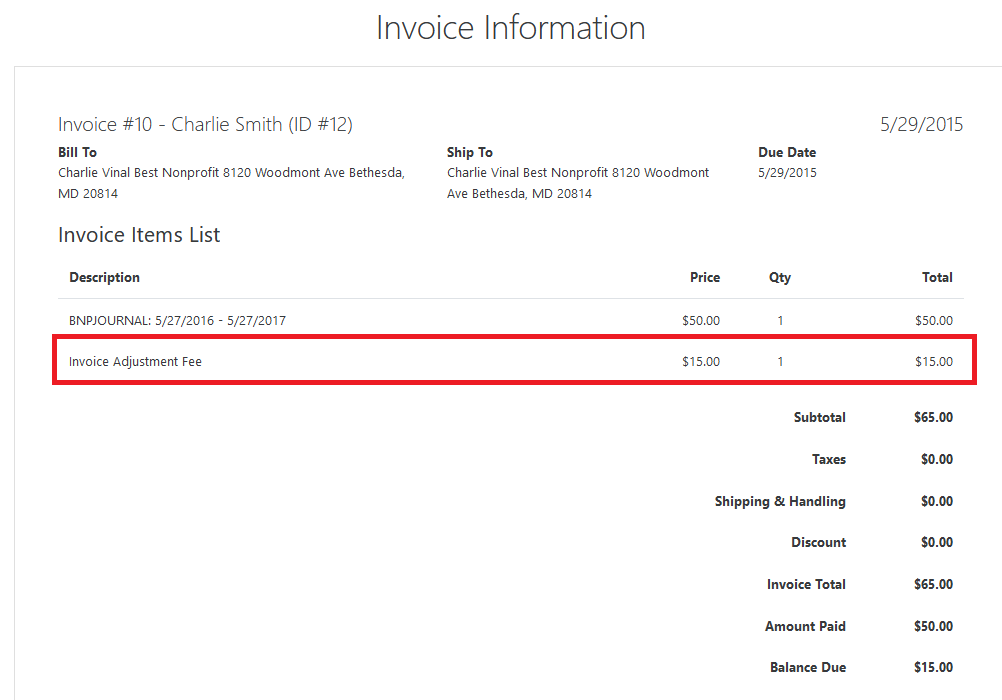Click the quantity 1 in the BNPJOURNAL row
Viewport: 1002px width, 700px height.
pos(780,320)
